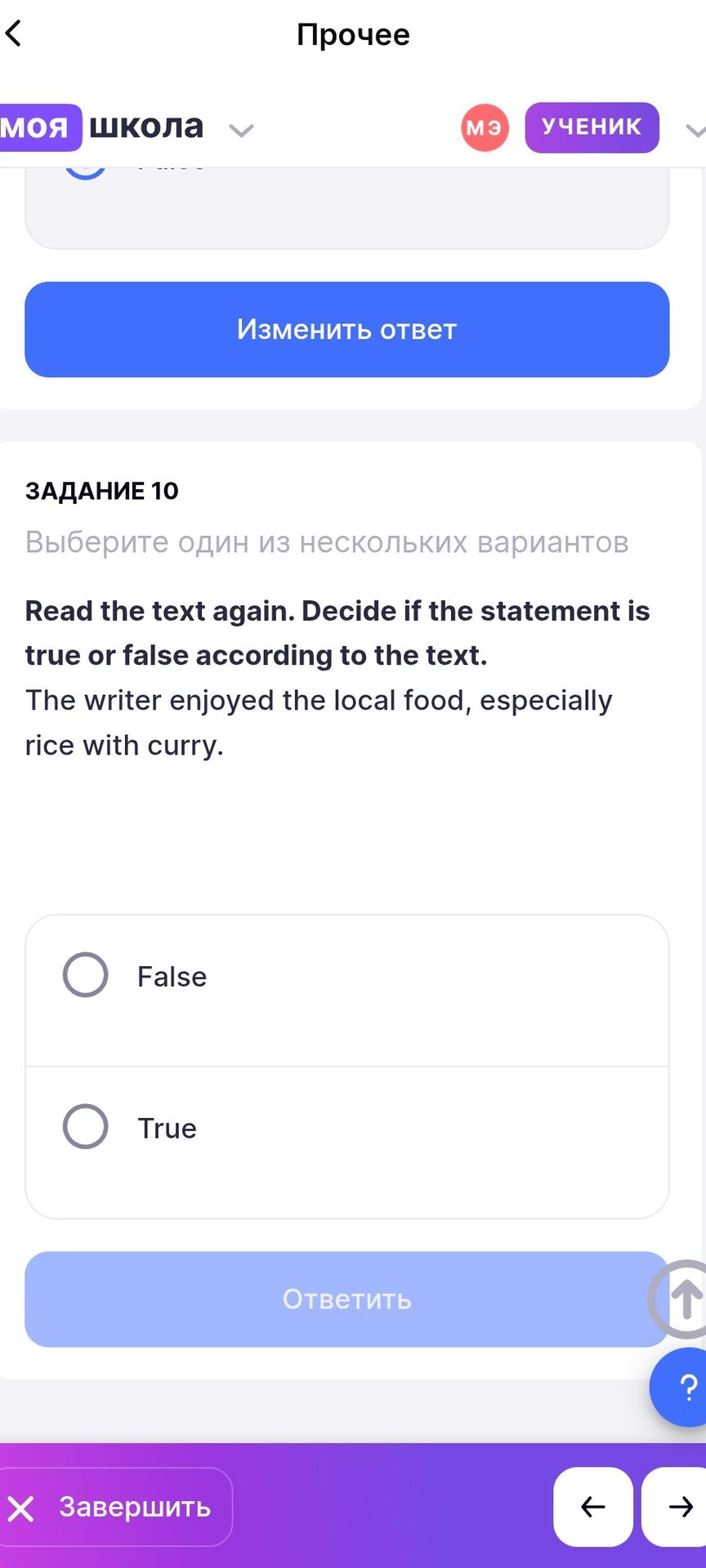Screen dimensions: 706x1568
Task: Open the МЭ red circle avatar
Action: coord(485,127)
